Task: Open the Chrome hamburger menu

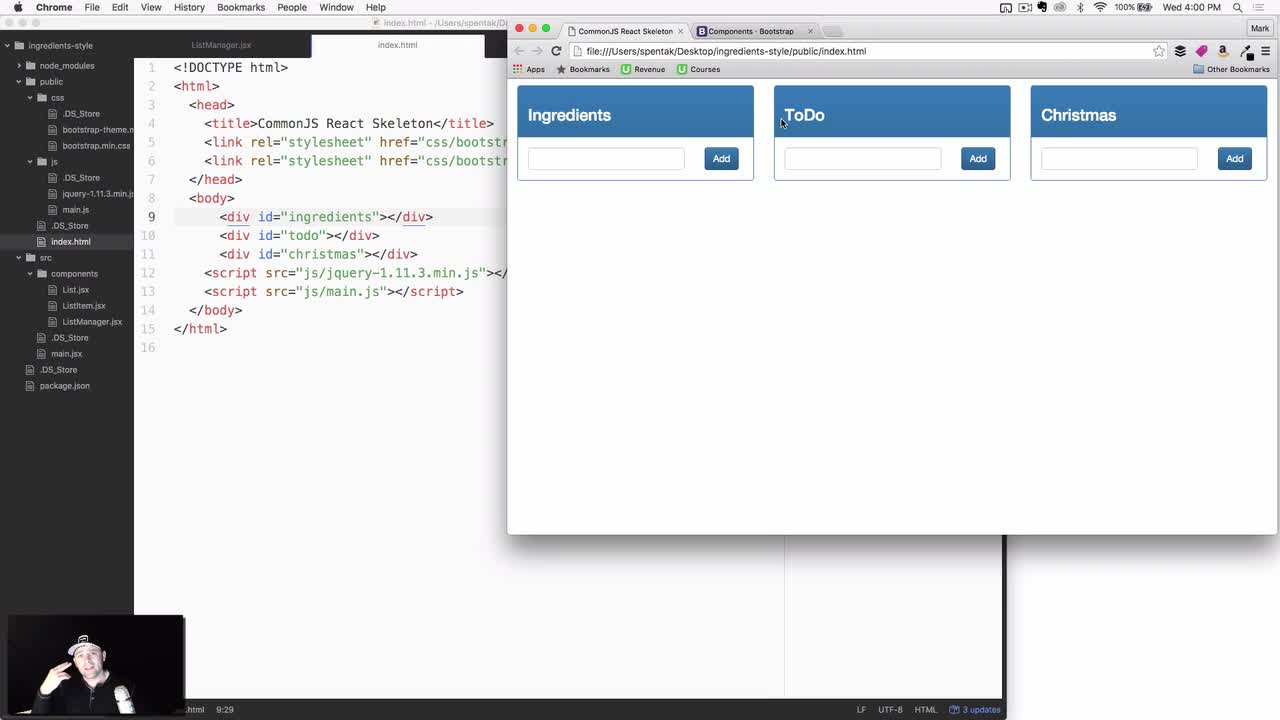Action: tap(1266, 51)
